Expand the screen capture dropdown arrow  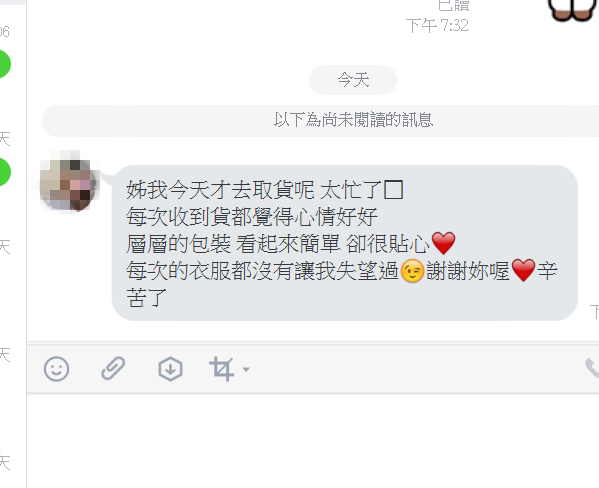pos(246,369)
